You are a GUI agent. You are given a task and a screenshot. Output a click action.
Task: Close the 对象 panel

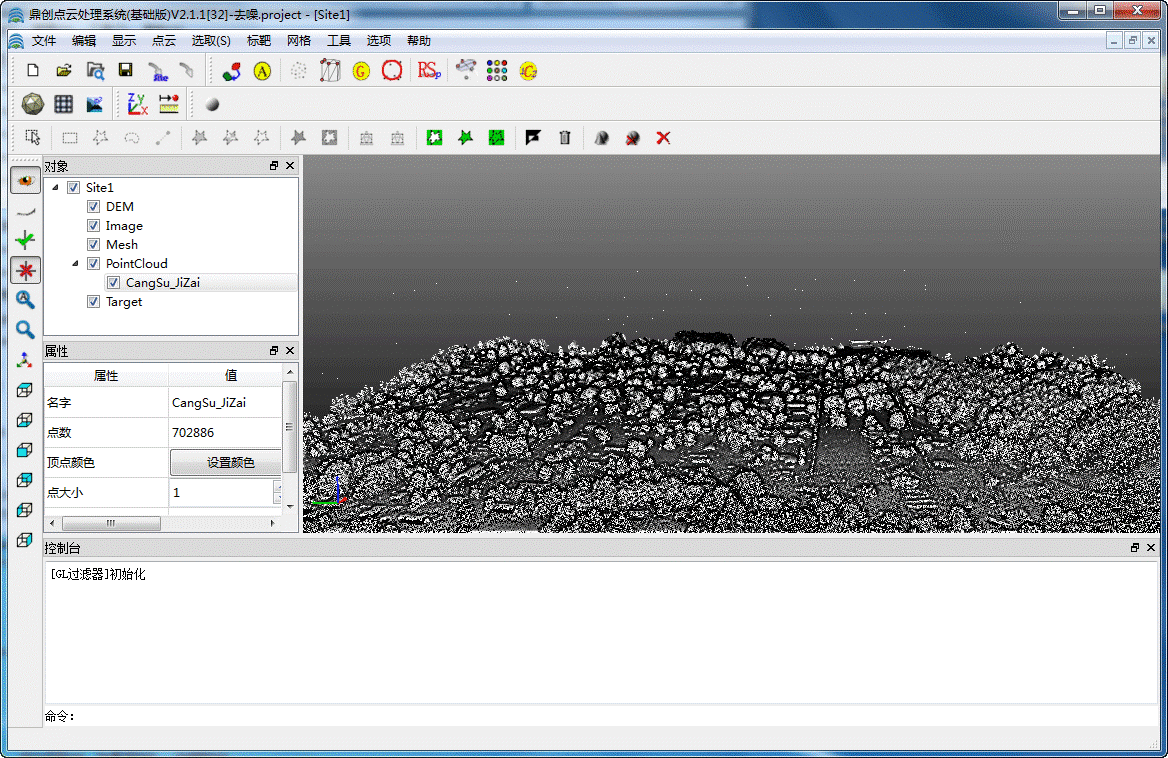pos(290,166)
